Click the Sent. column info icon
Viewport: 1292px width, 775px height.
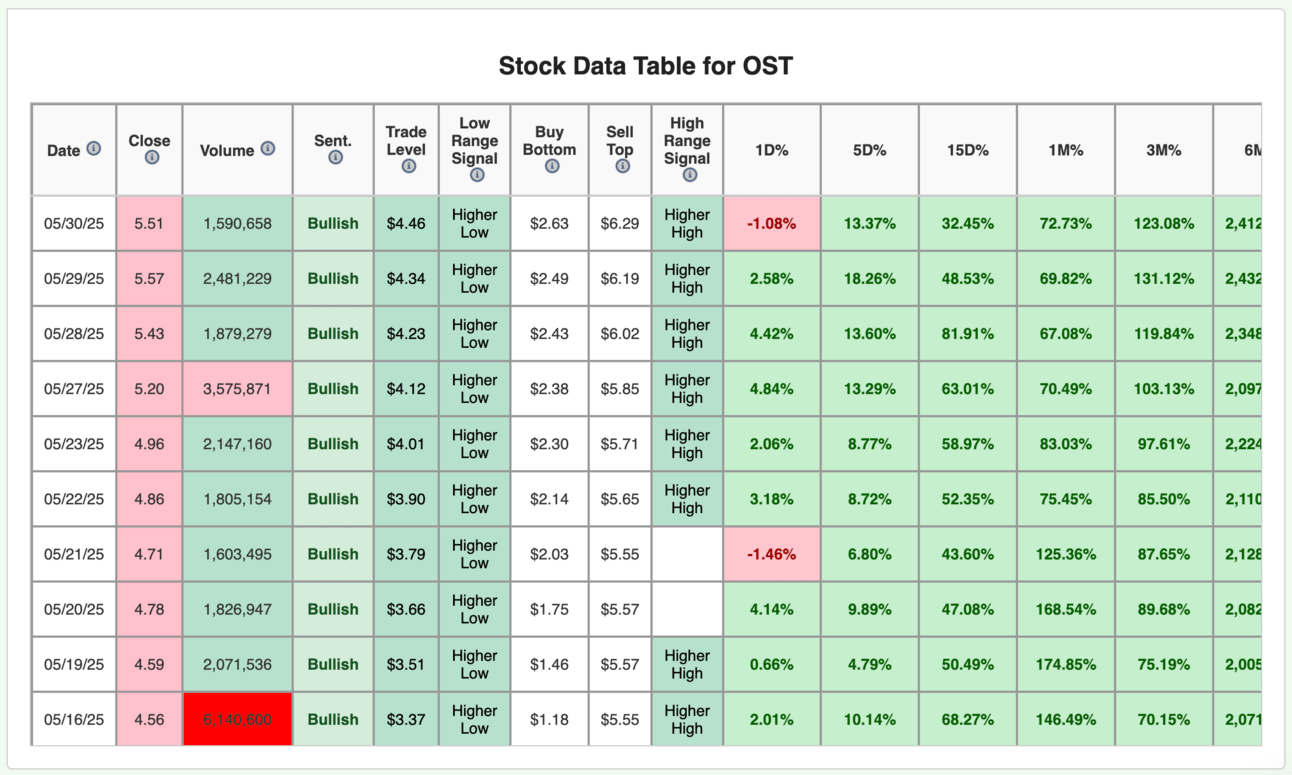pyautogui.click(x=335, y=157)
